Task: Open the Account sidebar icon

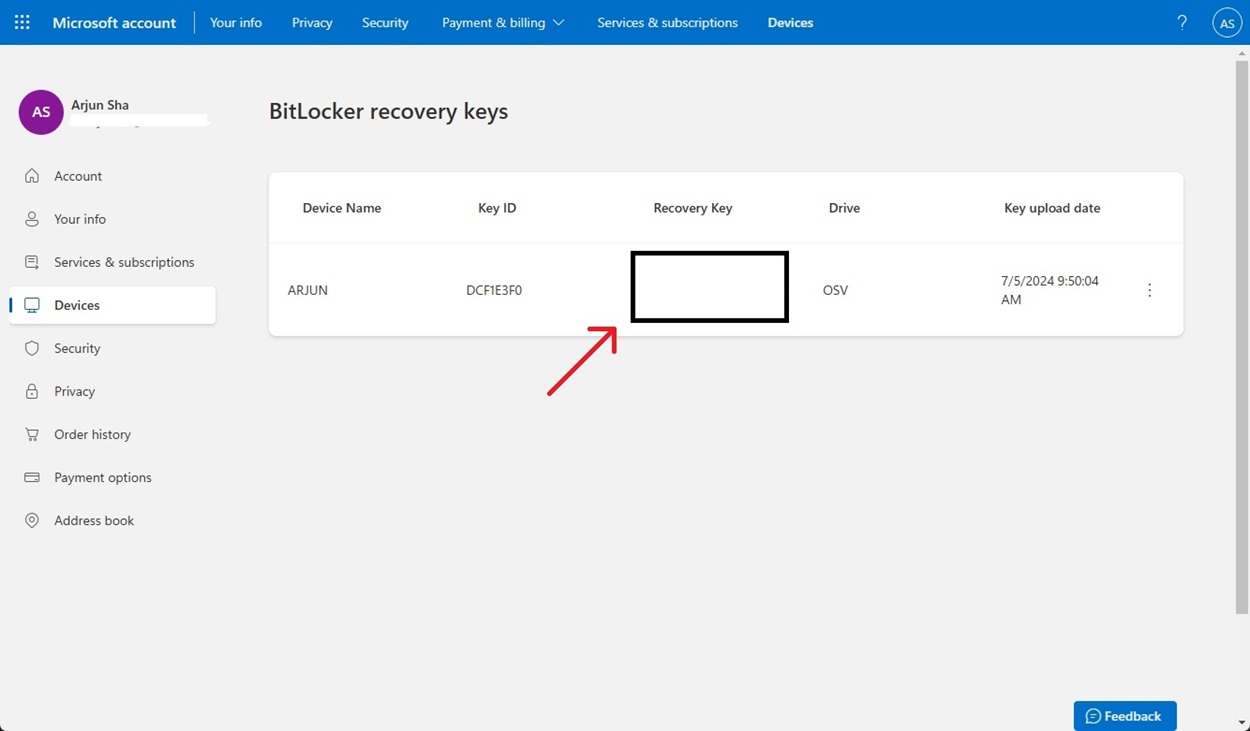Action: pos(31,175)
